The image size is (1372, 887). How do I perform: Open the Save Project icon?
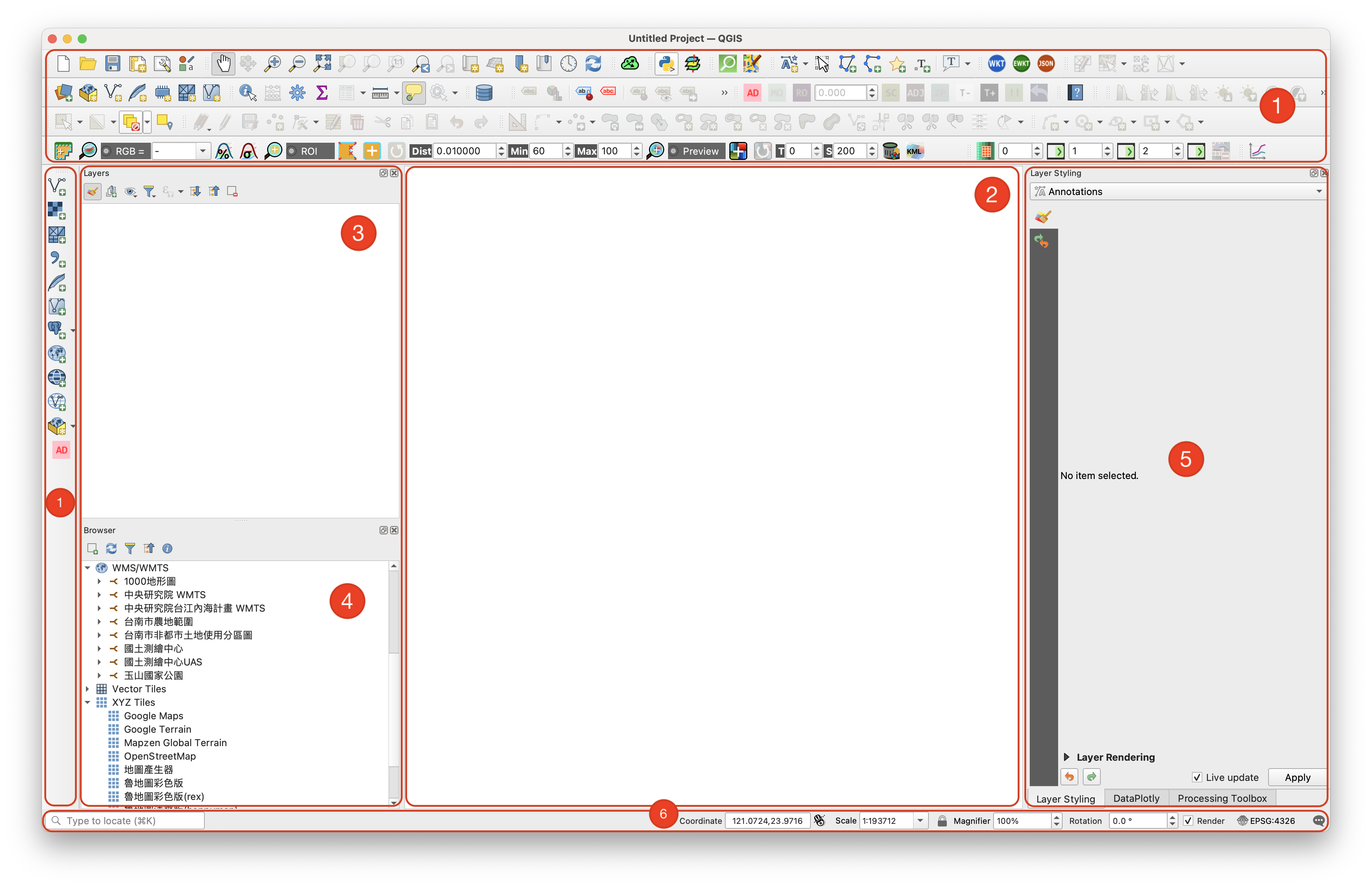112,64
